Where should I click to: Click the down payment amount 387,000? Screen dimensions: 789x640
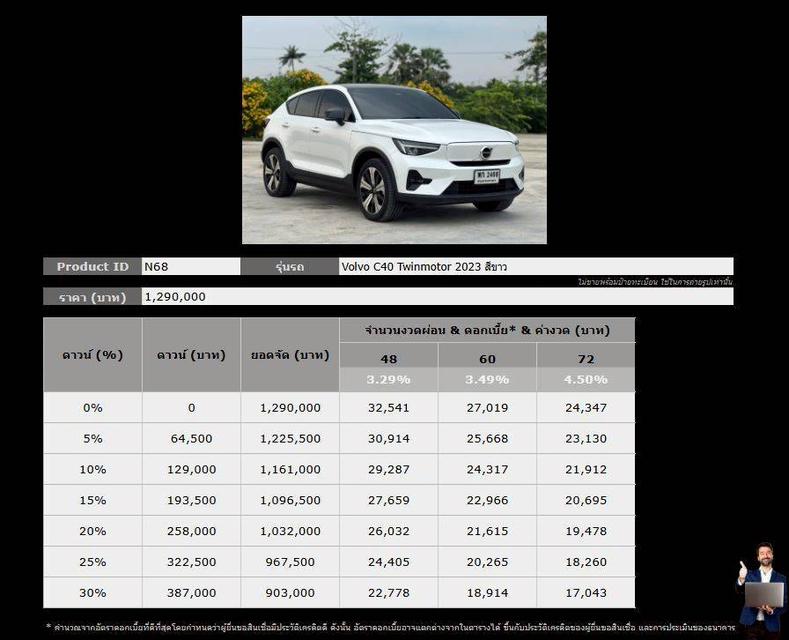click(x=191, y=593)
